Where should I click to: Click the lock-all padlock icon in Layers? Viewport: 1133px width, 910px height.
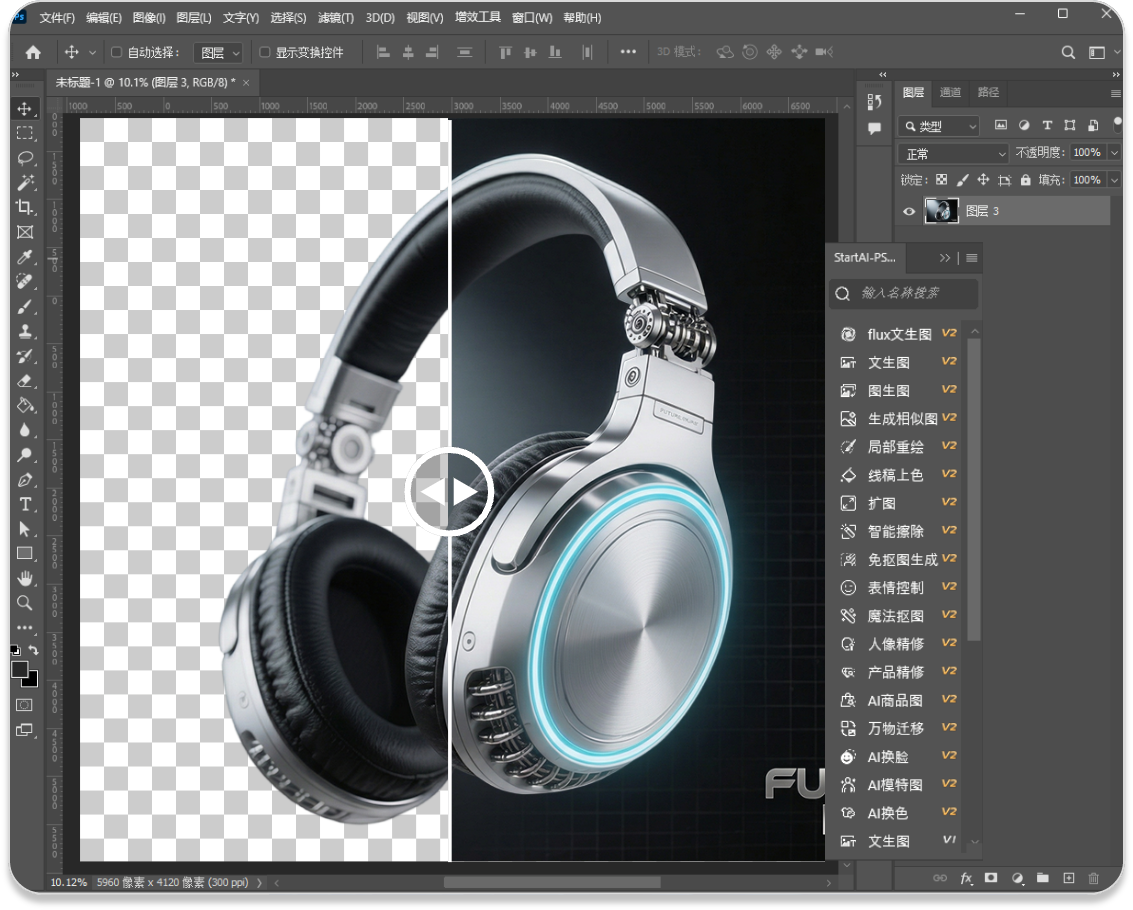(x=1026, y=180)
